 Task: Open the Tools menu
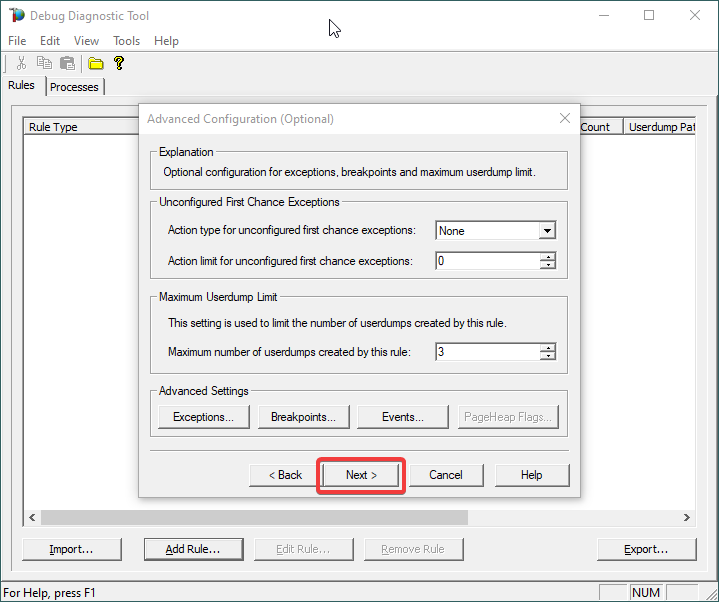point(127,41)
